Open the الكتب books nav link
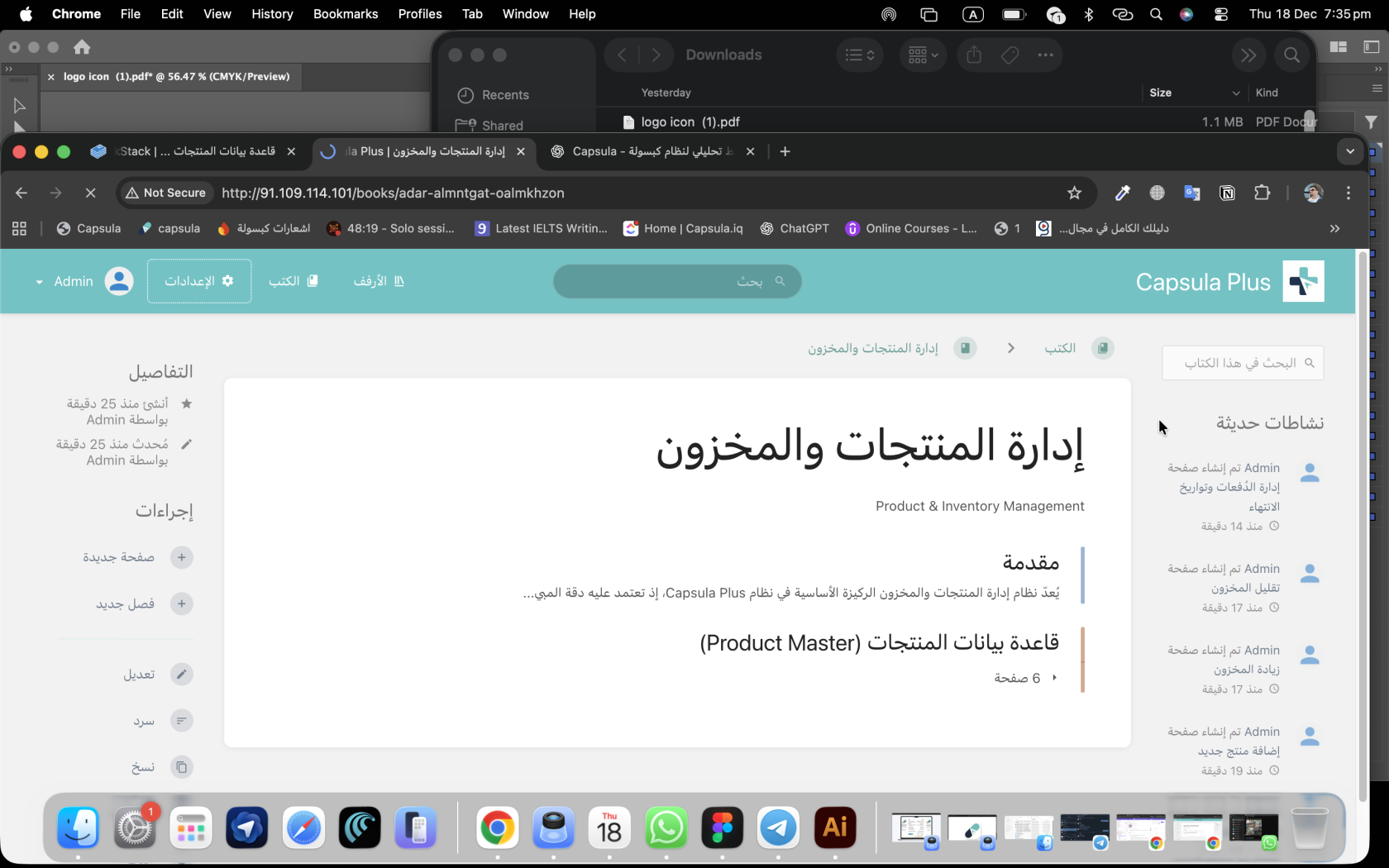 pyautogui.click(x=294, y=281)
